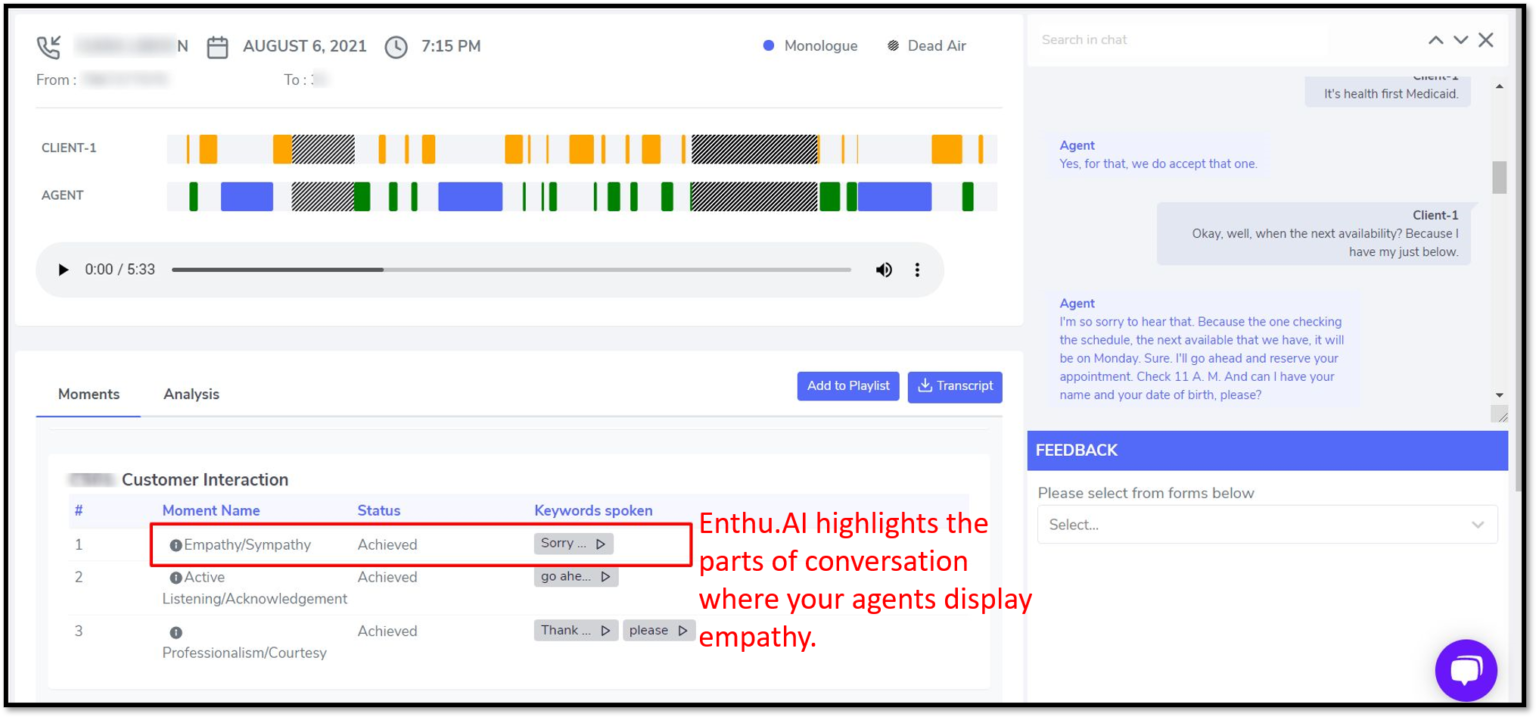Click the chat search up arrow
The image size is (1536, 717).
coord(1435,40)
